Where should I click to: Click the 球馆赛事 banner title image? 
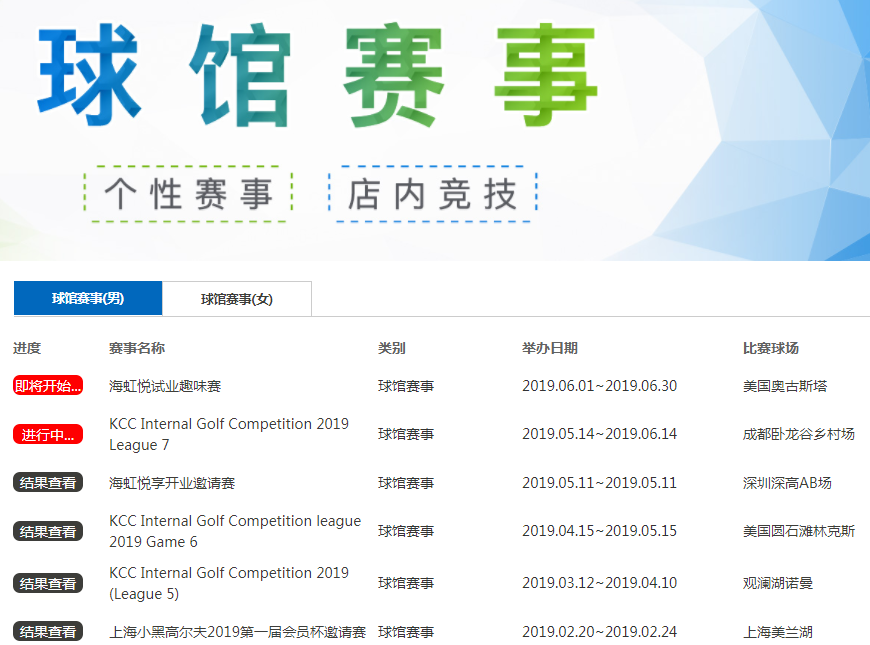318,78
